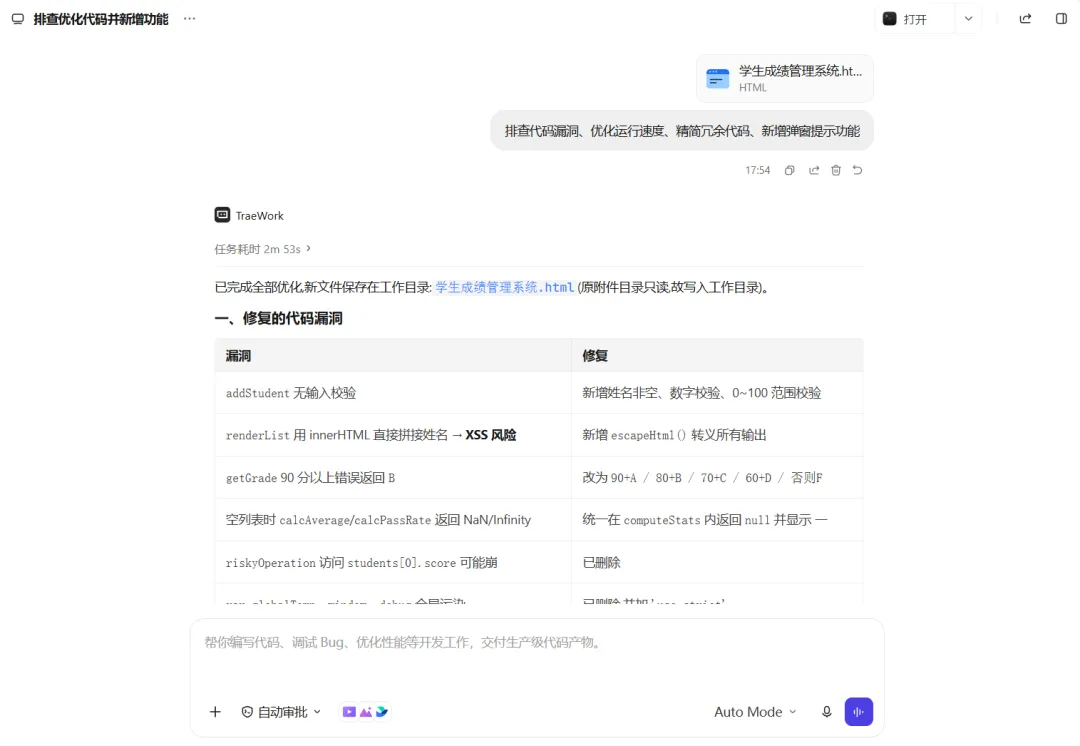Open the Auto Mode dropdown
This screenshot has width=1080, height=746.
click(755, 712)
